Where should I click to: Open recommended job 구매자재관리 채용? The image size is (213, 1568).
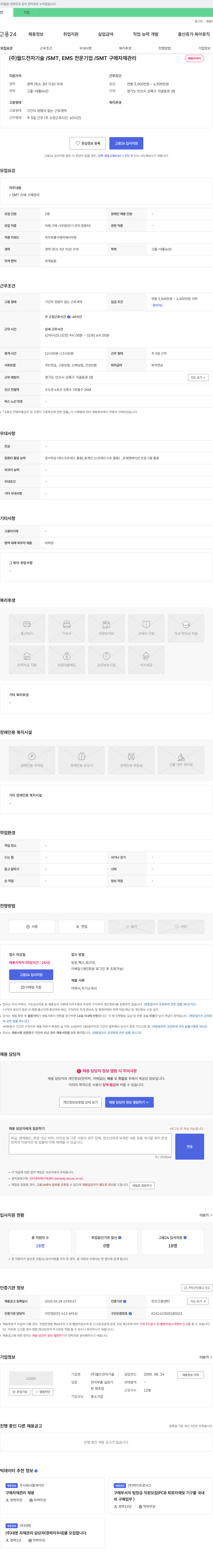pos(20,1492)
